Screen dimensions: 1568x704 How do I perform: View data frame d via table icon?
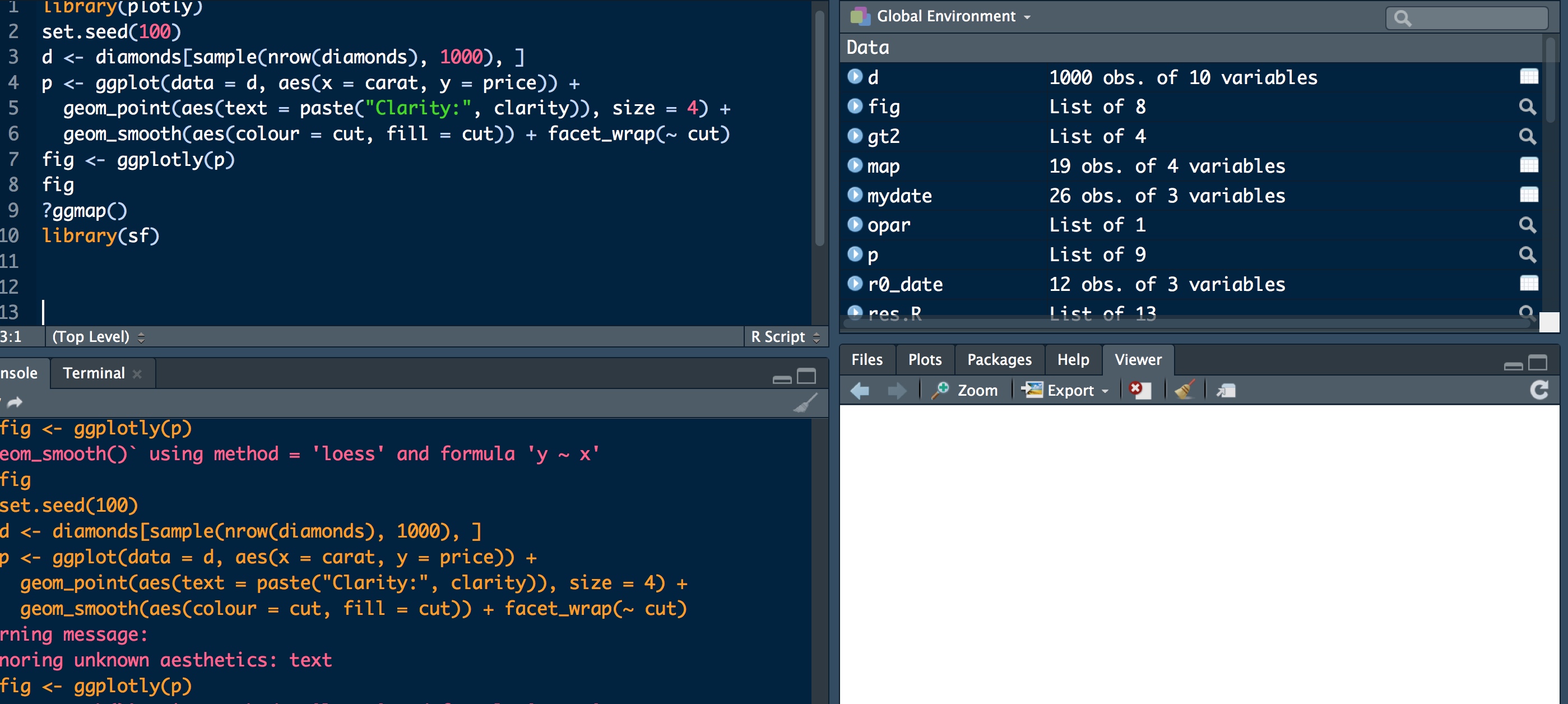pyautogui.click(x=1528, y=77)
